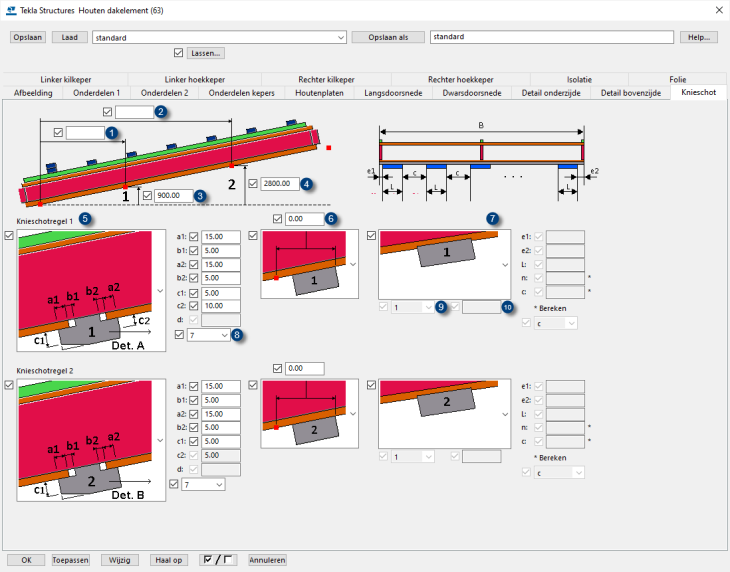Viewport: 730px width, 572px height.
Task: Click the Tekla Structures logo in title bar
Action: (10, 10)
